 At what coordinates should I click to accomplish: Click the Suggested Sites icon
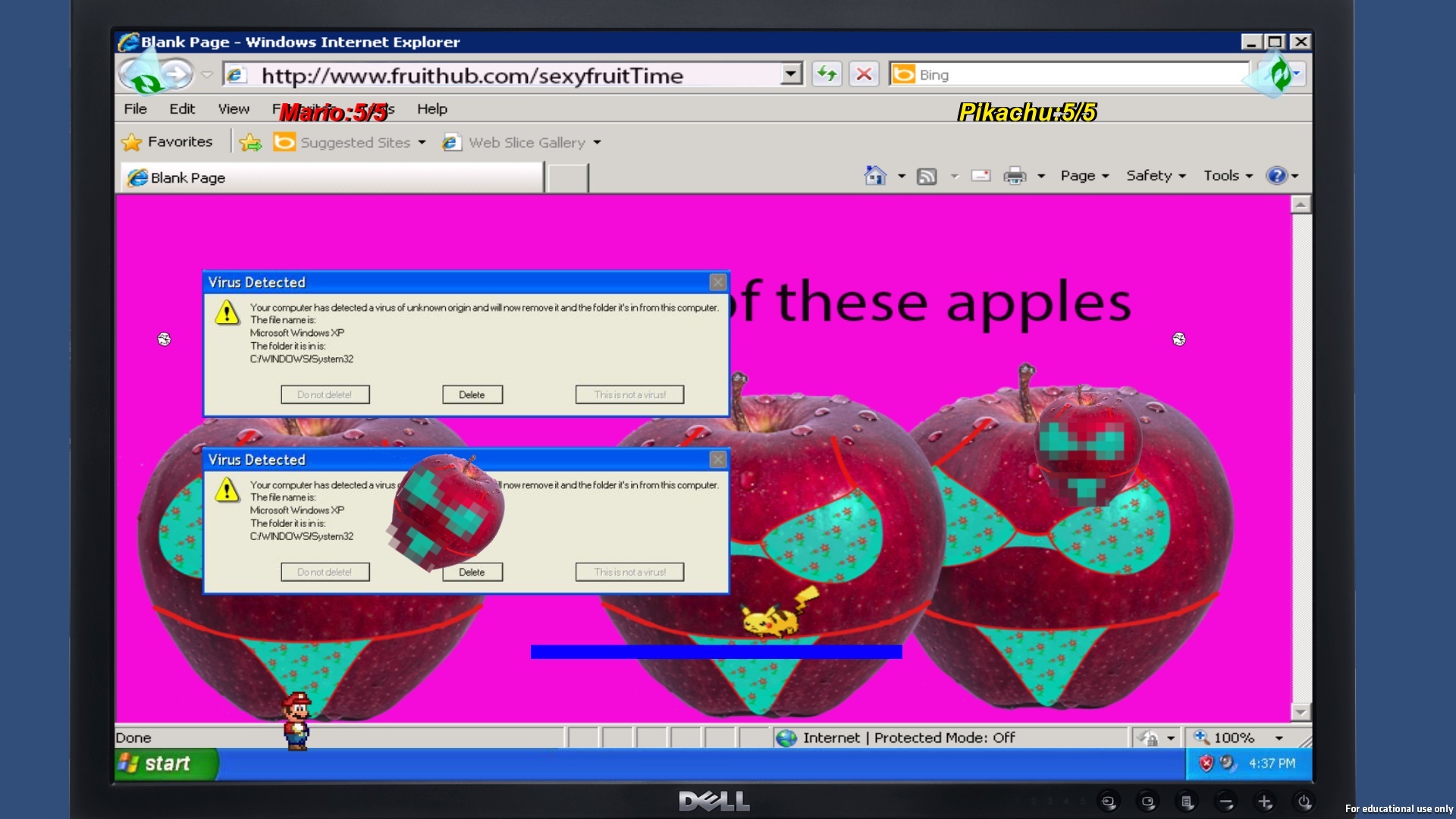[284, 142]
